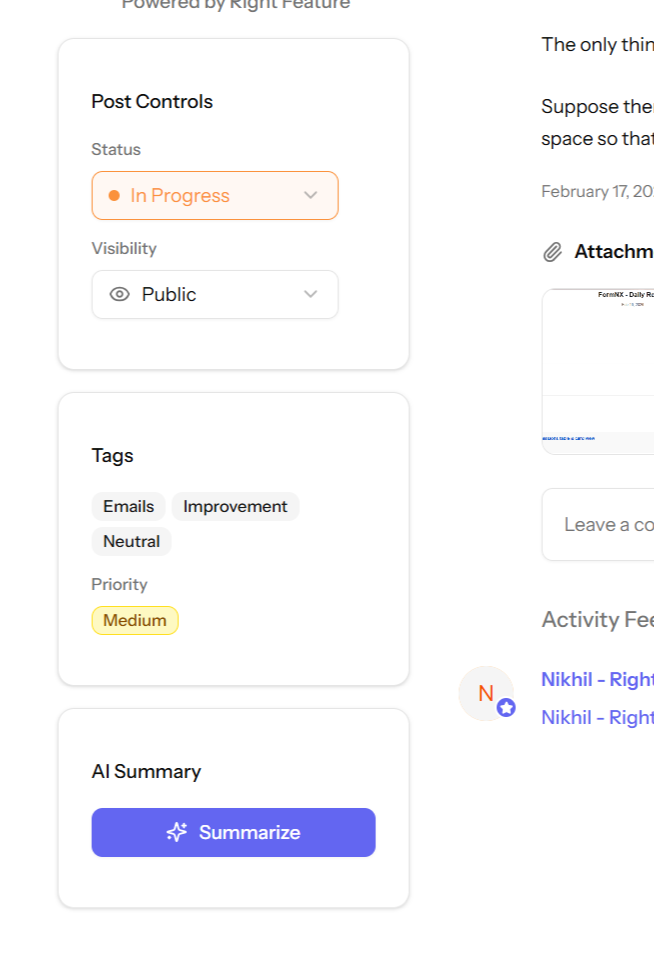Open the attachment preview thumbnail
Image resolution: width=654 pixels, height=953 pixels.
pos(598,371)
